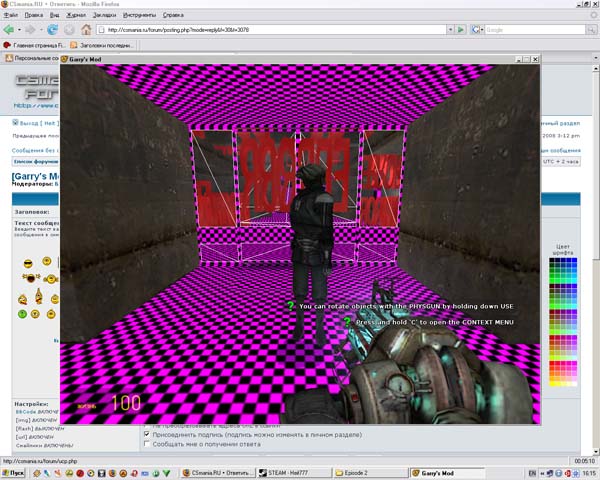
Task: Open the Список форумов link
Action: tap(35, 162)
